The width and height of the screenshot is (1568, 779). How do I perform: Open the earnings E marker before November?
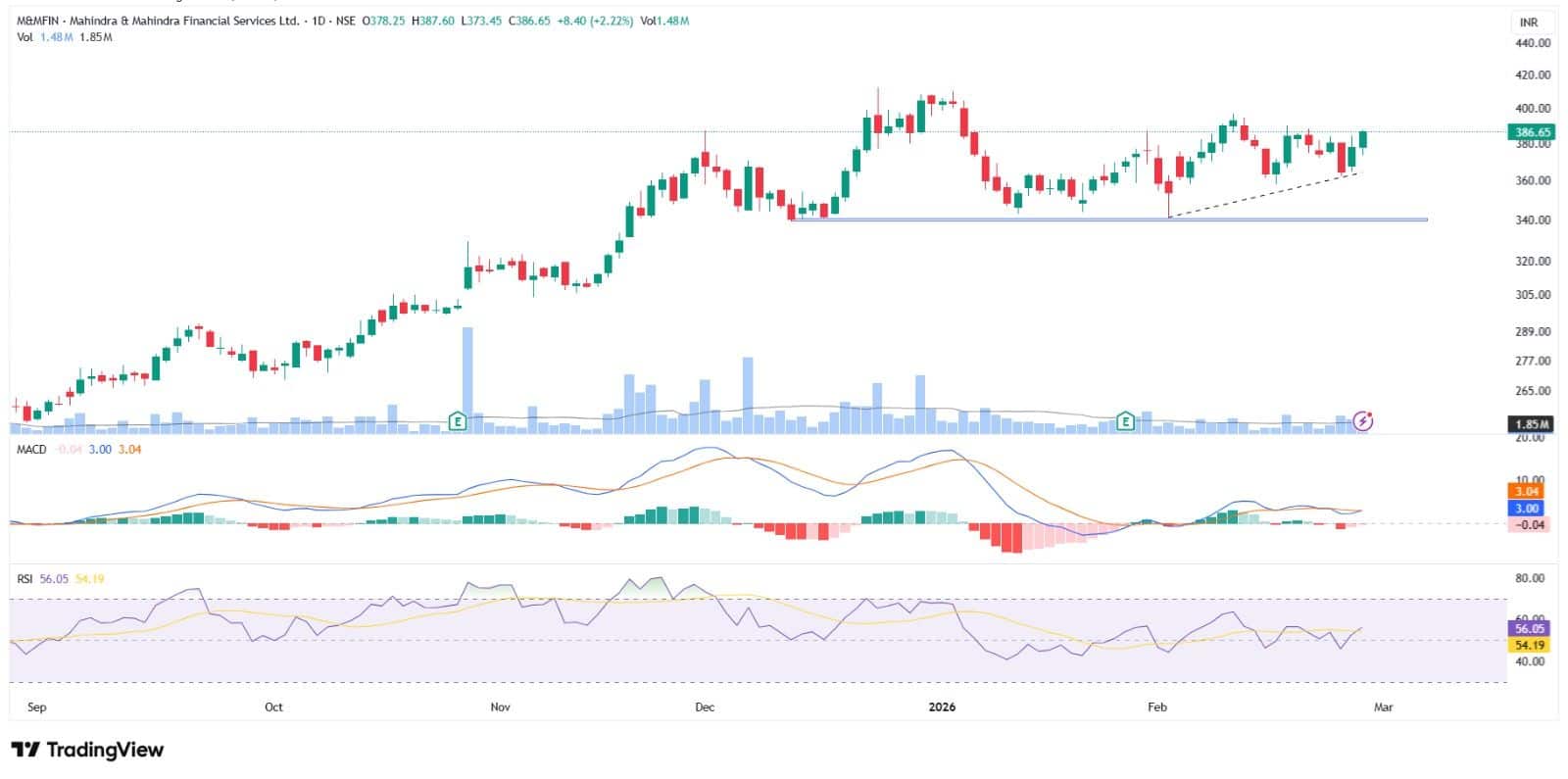click(457, 421)
